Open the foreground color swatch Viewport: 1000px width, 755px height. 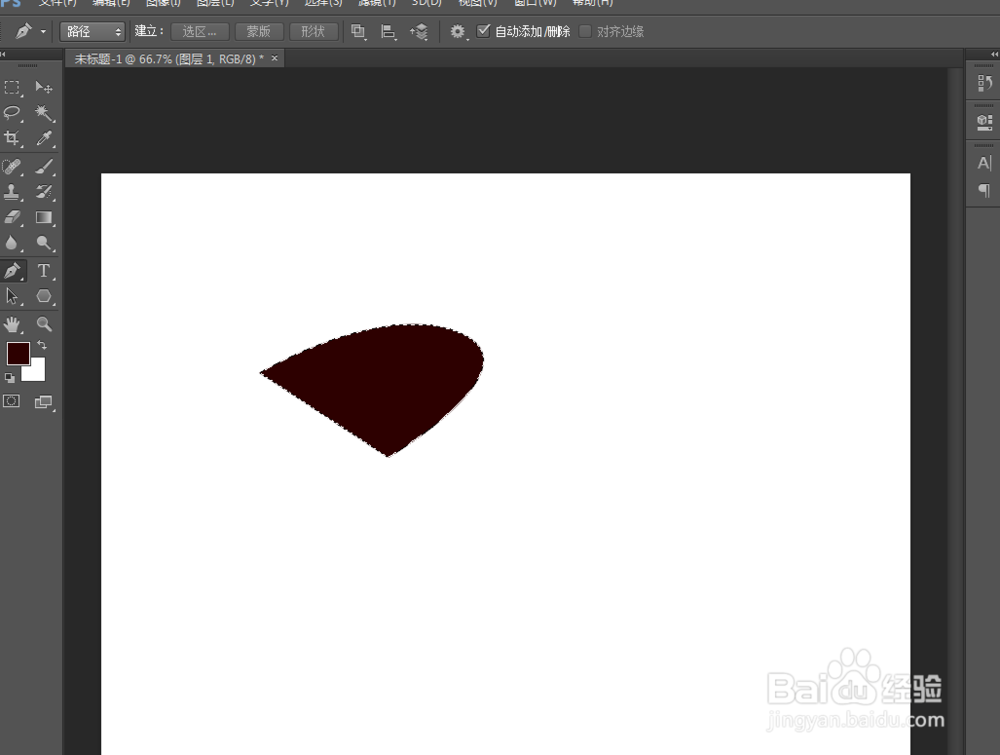point(18,353)
